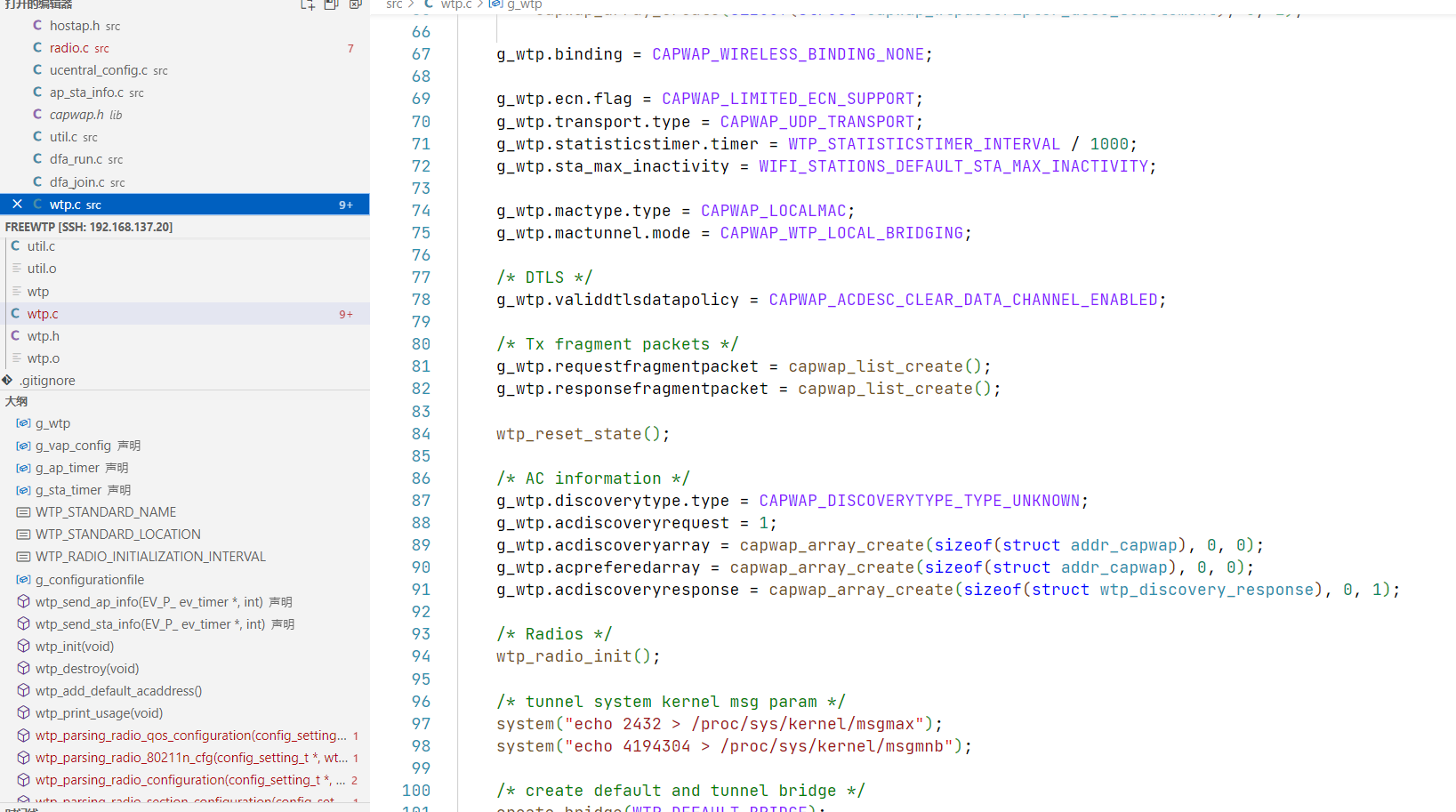
Task: Open ap_sta_info.c from open editors
Action: click(x=185, y=92)
